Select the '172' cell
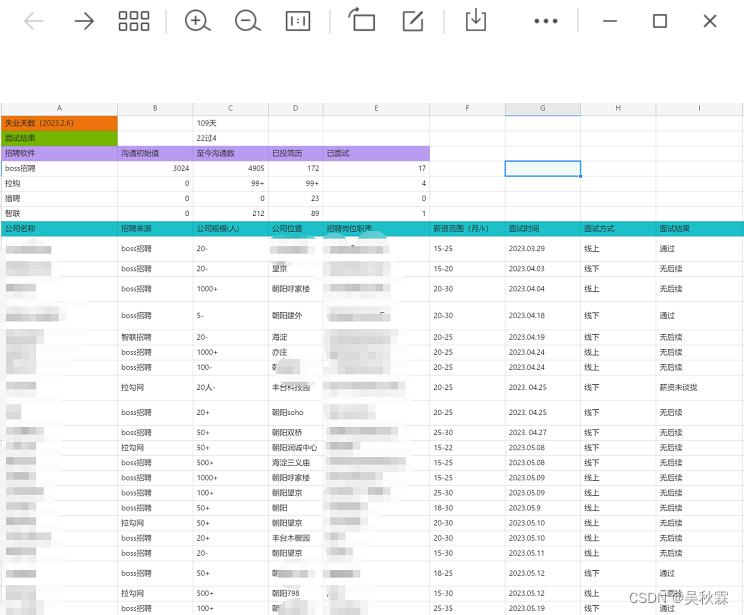 click(x=296, y=168)
